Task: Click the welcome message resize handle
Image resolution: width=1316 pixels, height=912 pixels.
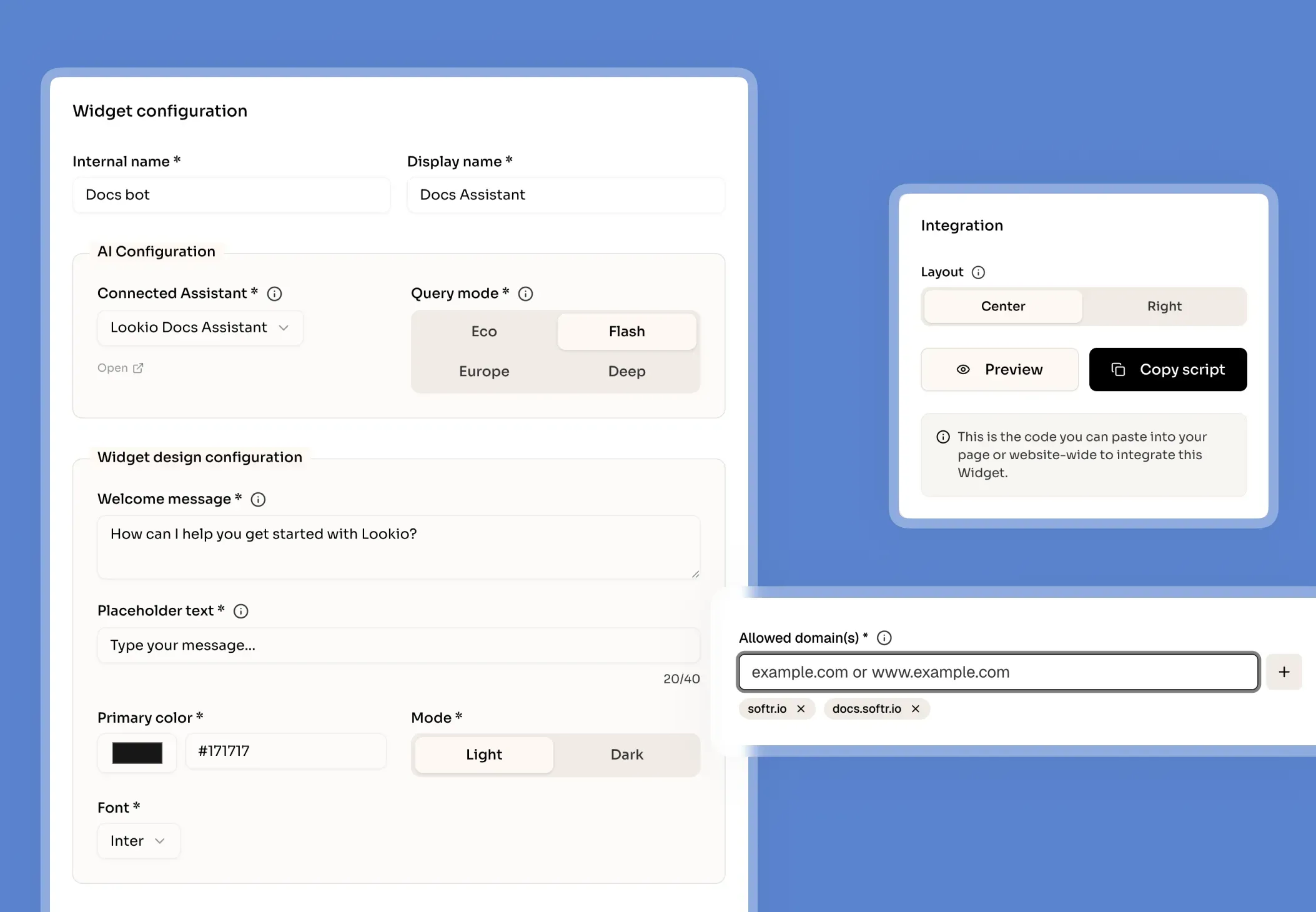Action: coord(695,574)
